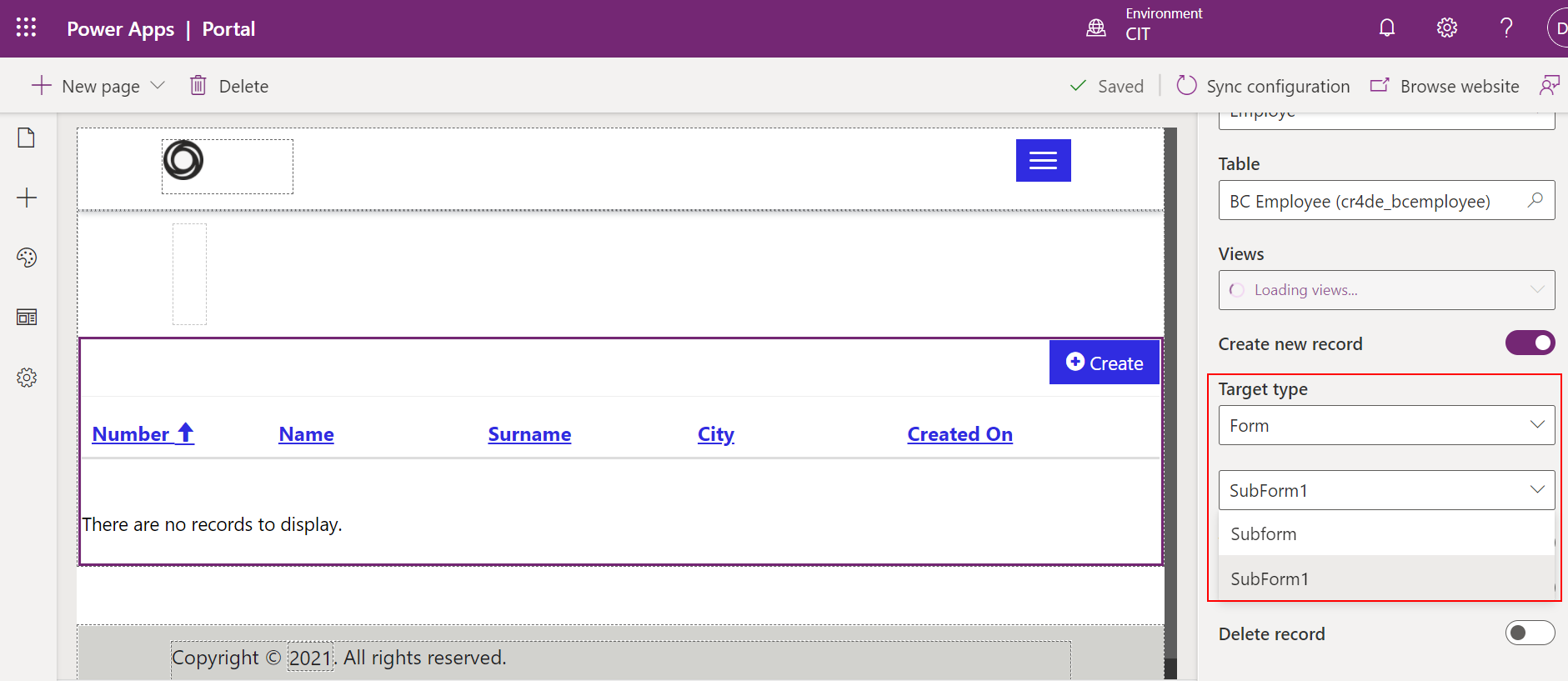
Task: Click the ascending sort arrow beside Number
Action: (x=186, y=433)
